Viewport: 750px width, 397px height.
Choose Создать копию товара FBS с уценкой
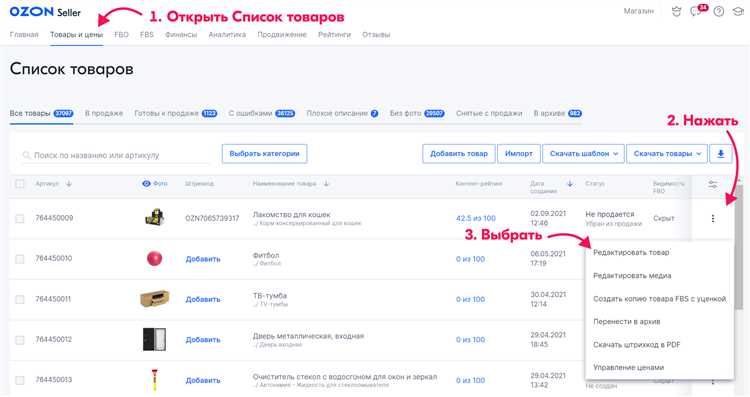(x=659, y=298)
